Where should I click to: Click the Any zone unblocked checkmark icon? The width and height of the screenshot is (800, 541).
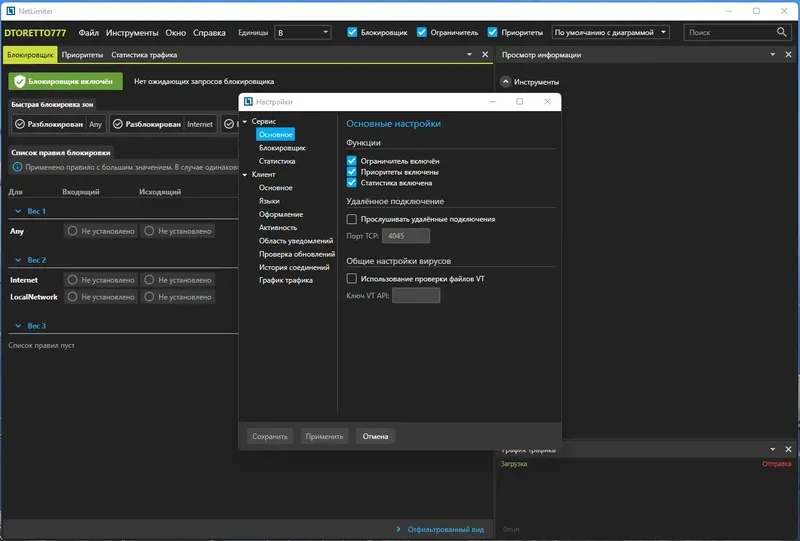tap(20, 124)
